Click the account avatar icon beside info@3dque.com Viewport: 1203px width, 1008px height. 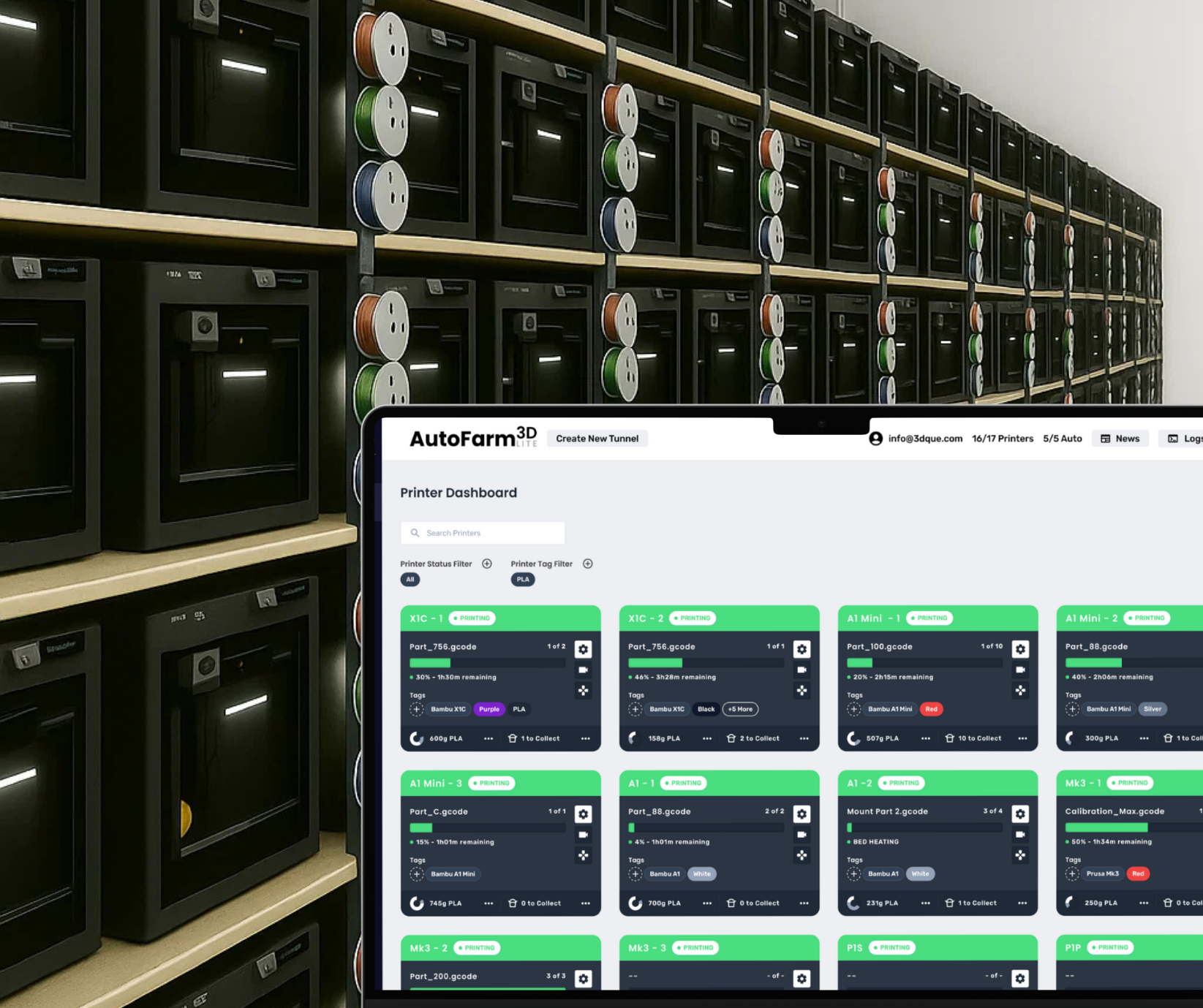(x=875, y=439)
